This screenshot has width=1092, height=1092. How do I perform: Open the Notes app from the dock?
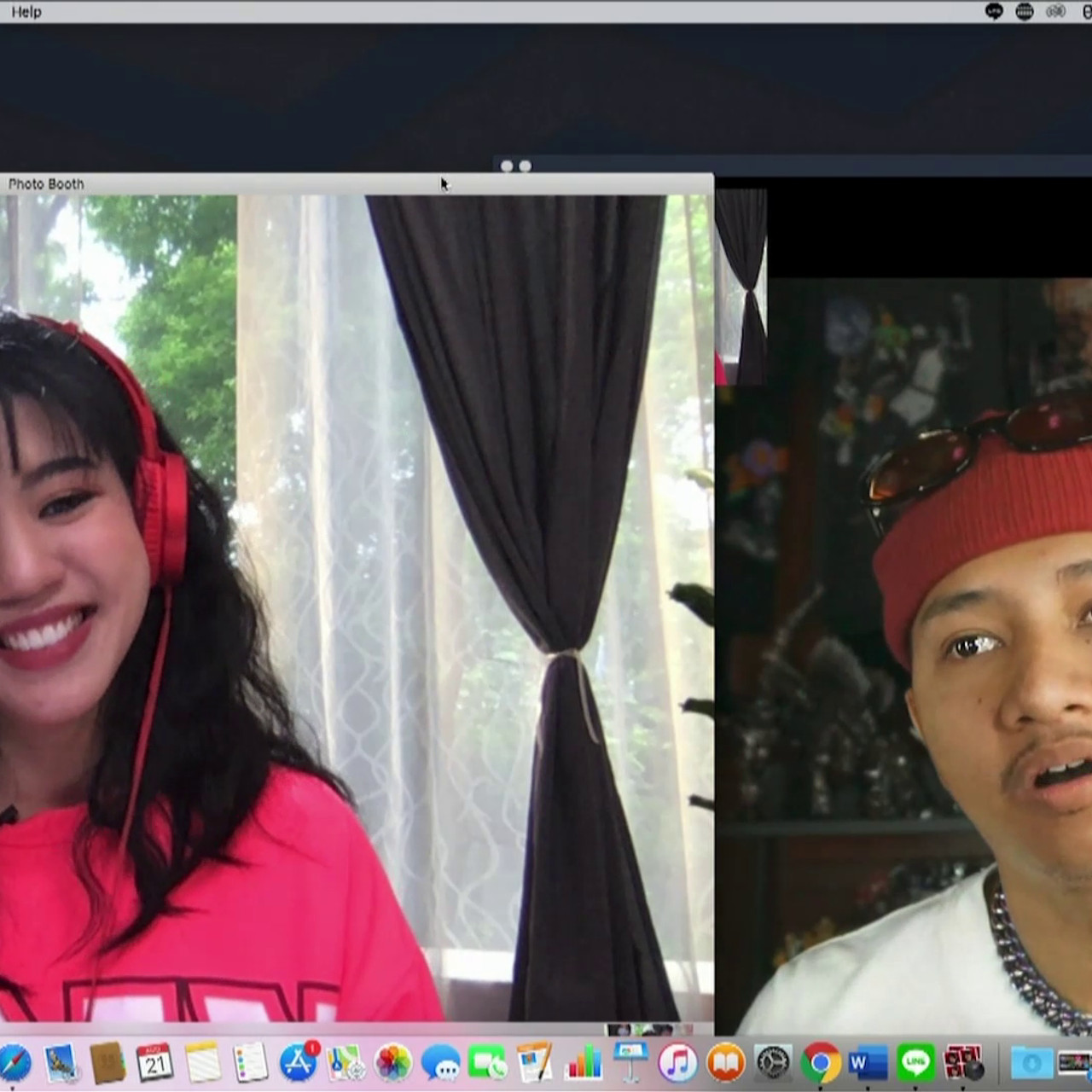pyautogui.click(x=203, y=1063)
